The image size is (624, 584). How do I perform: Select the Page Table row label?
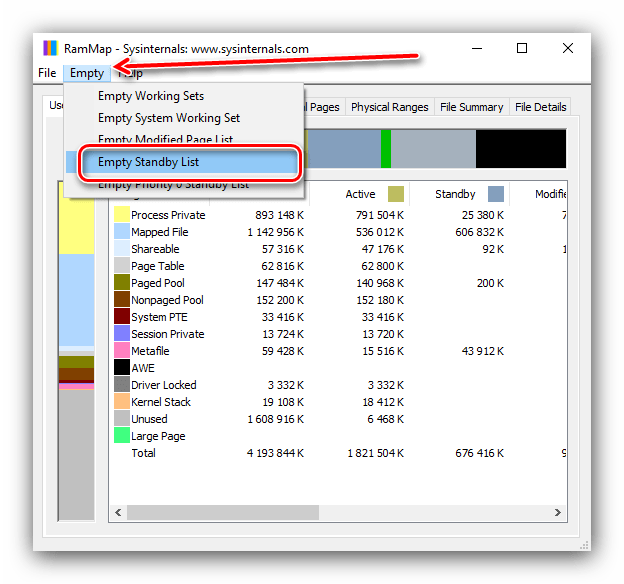(x=158, y=266)
